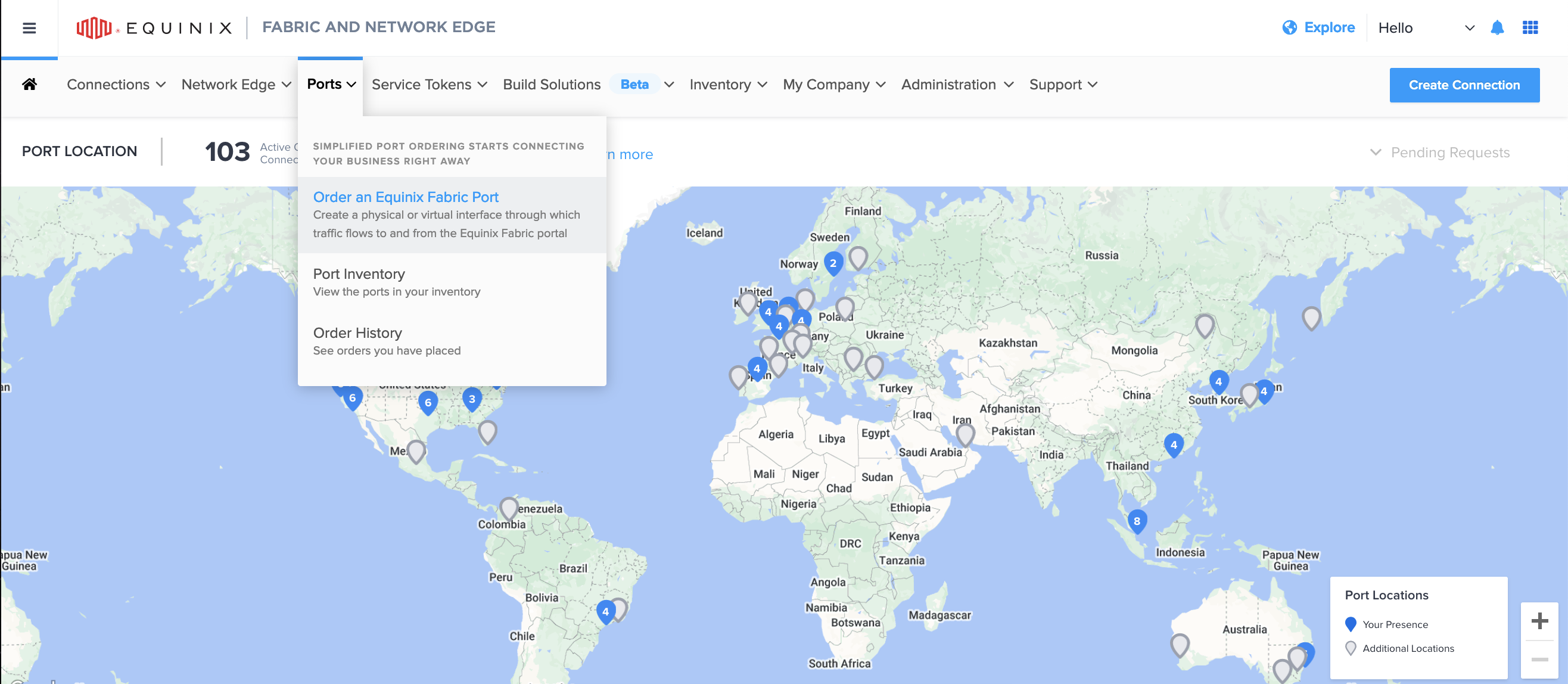Click the gray pin in Colombia
Viewport: 1568px width, 684px height.
pos(509,509)
